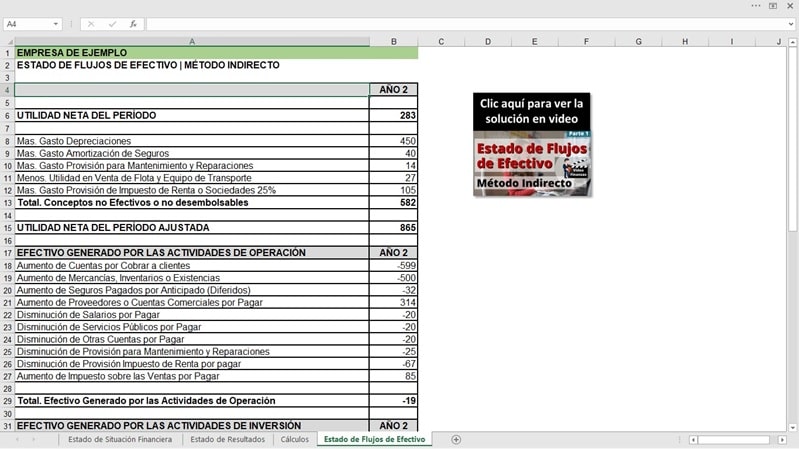Switch to Estado de Situación Financiera tab
The image size is (799, 449).
[119, 439]
